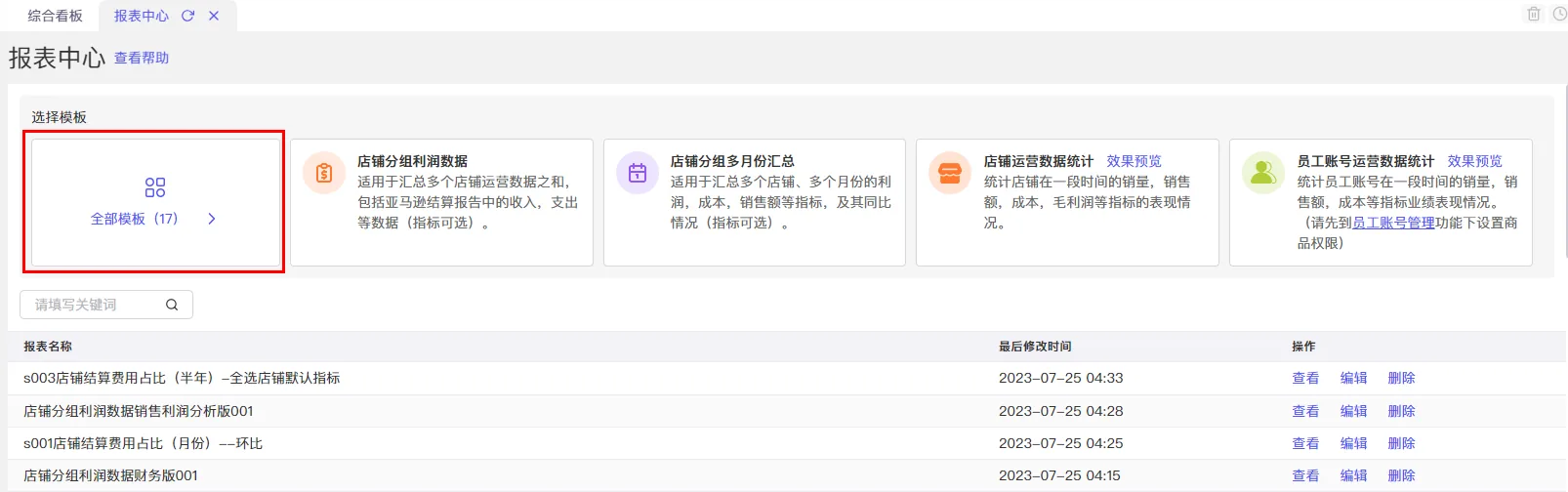Open 效果预览 for 店铺运营数据统计

[1135, 161]
